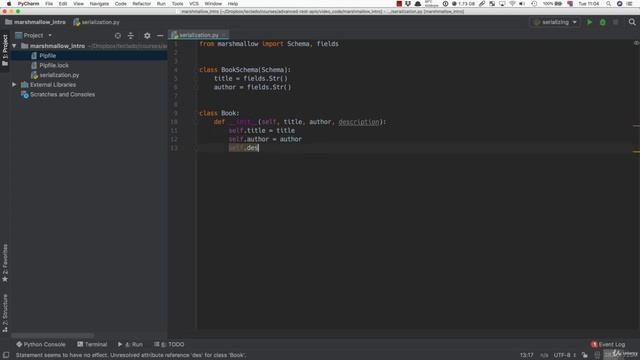Open the PyCharm application menu
The width and height of the screenshot is (640, 360).
pyautogui.click(x=28, y=4)
